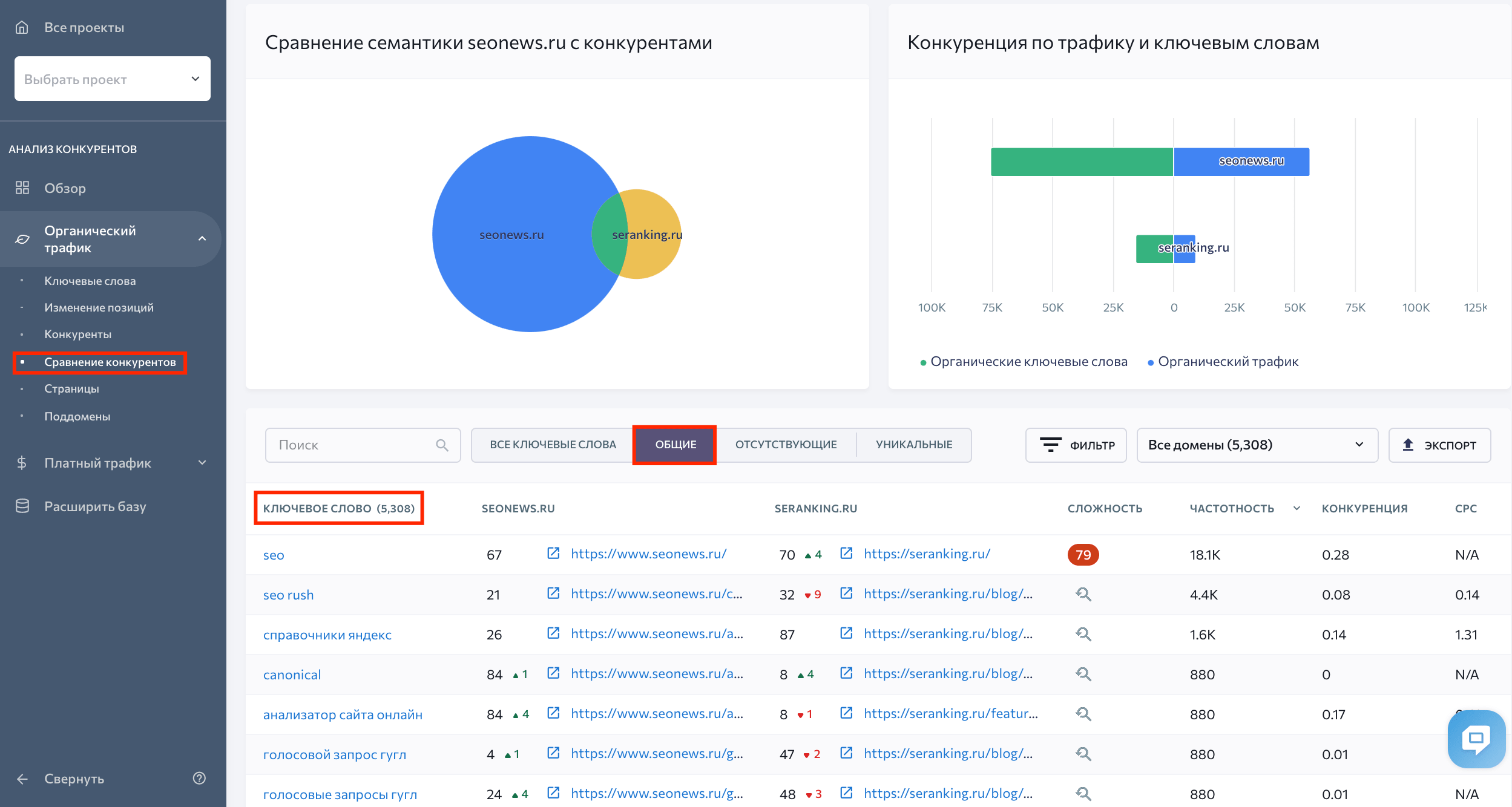Check difficulty magnifier icon for canonical
This screenshot has height=807, width=1512.
(1083, 674)
